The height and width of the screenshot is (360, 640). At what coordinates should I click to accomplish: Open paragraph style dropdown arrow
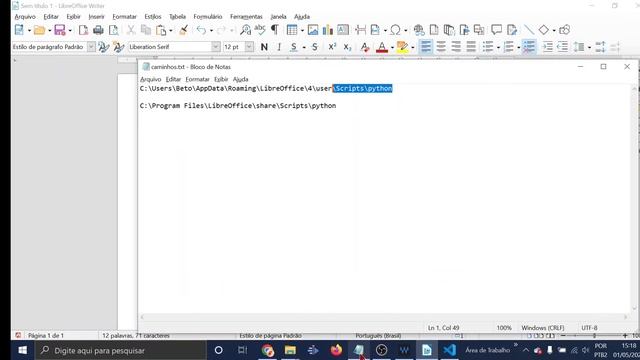pyautogui.click(x=91, y=47)
